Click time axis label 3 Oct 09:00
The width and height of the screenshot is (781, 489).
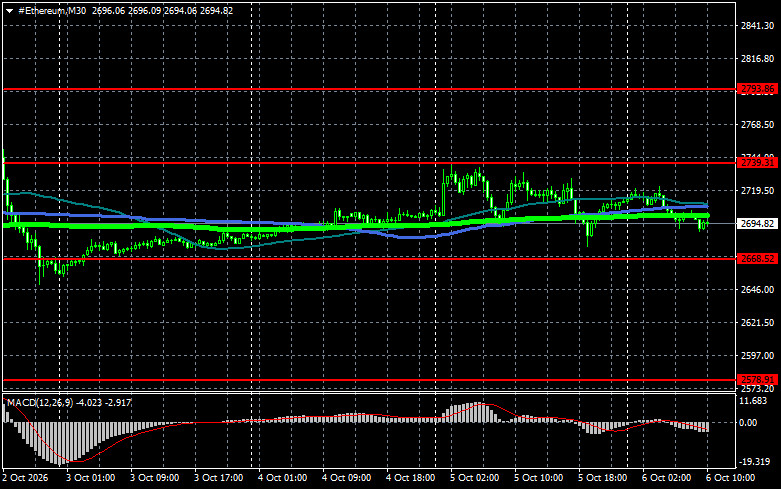point(154,478)
